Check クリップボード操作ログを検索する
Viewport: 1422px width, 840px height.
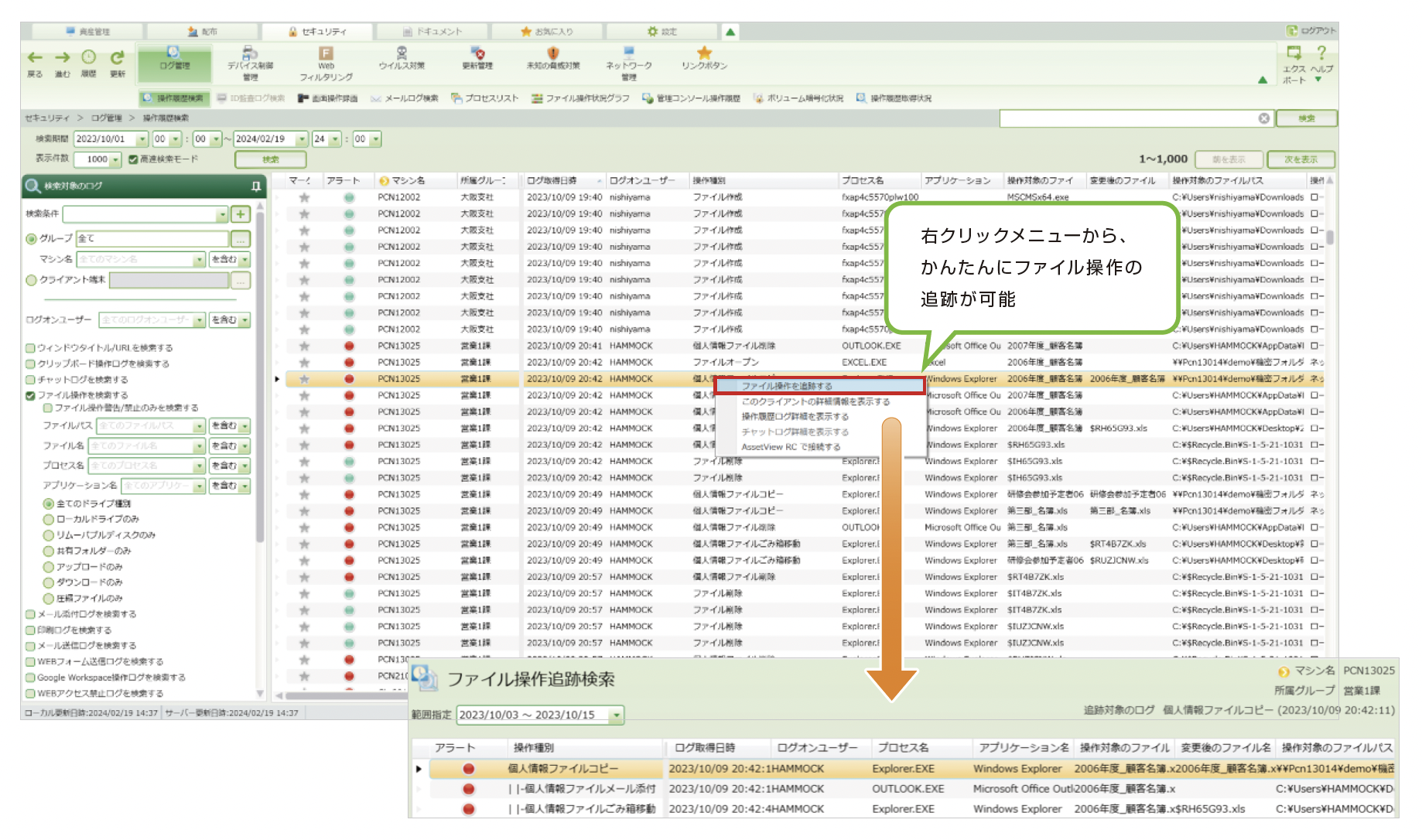(31, 364)
